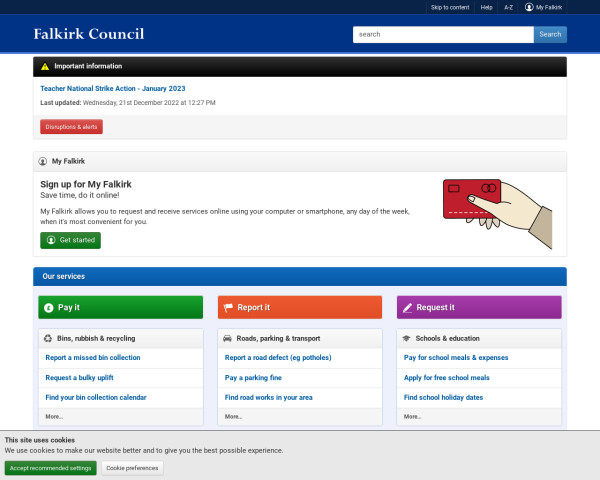Open Apply for free school meals

[447, 378]
